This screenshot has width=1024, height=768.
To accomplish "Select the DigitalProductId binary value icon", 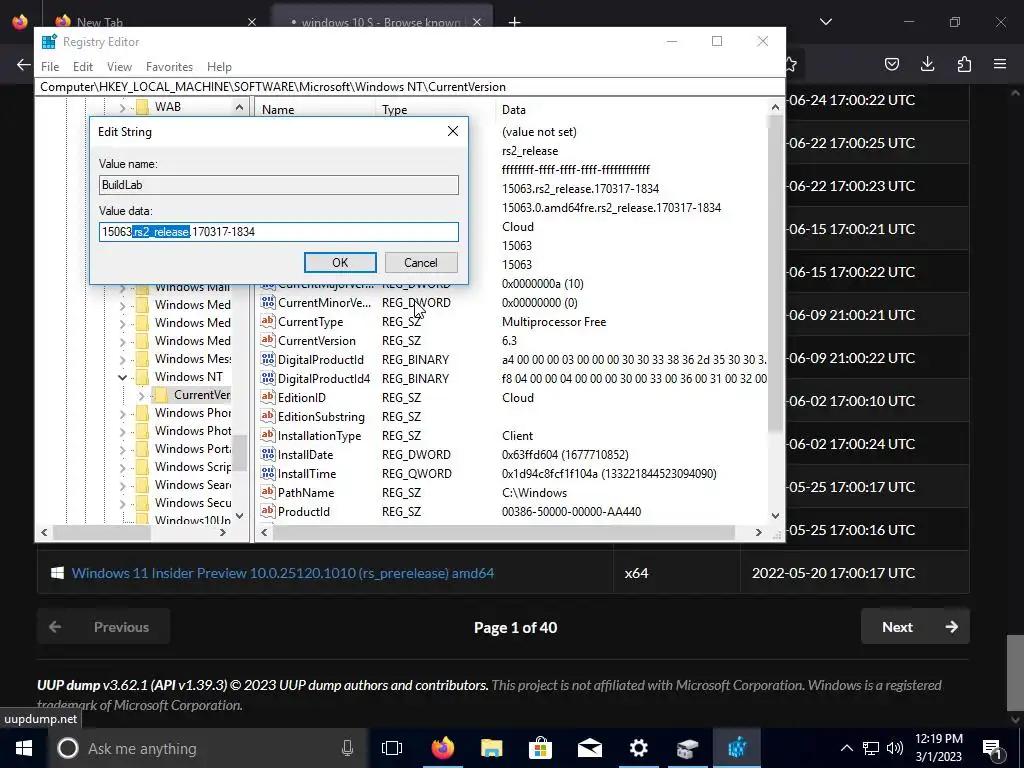I will tap(268, 359).
